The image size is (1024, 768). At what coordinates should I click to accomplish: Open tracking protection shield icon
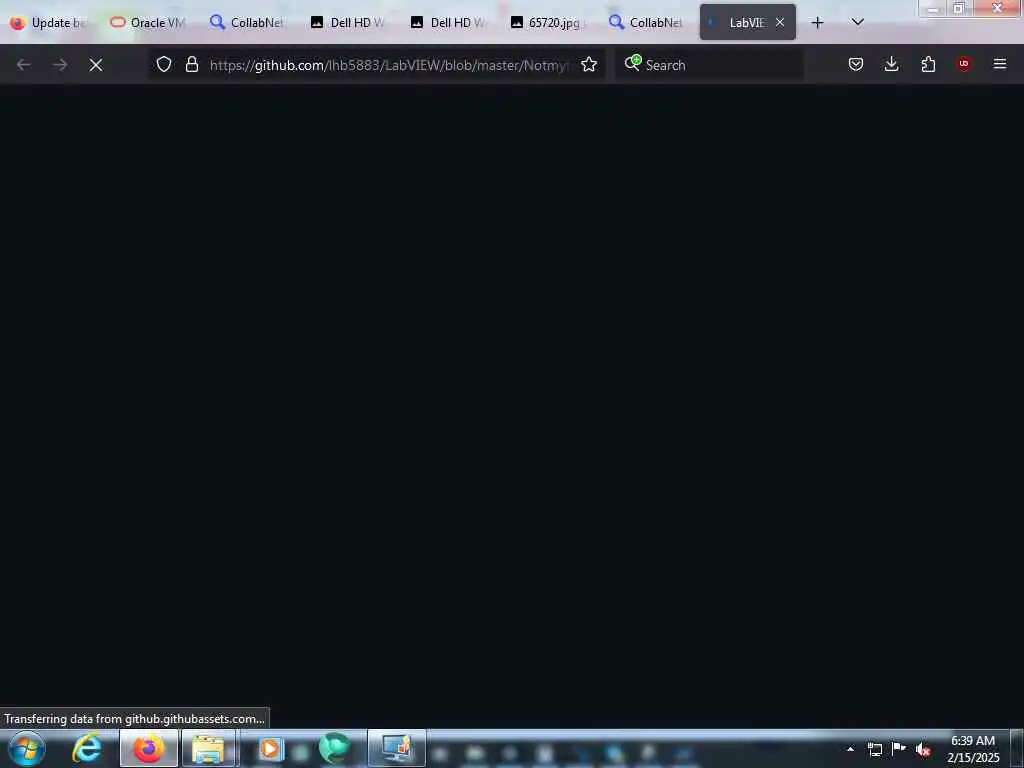164,64
